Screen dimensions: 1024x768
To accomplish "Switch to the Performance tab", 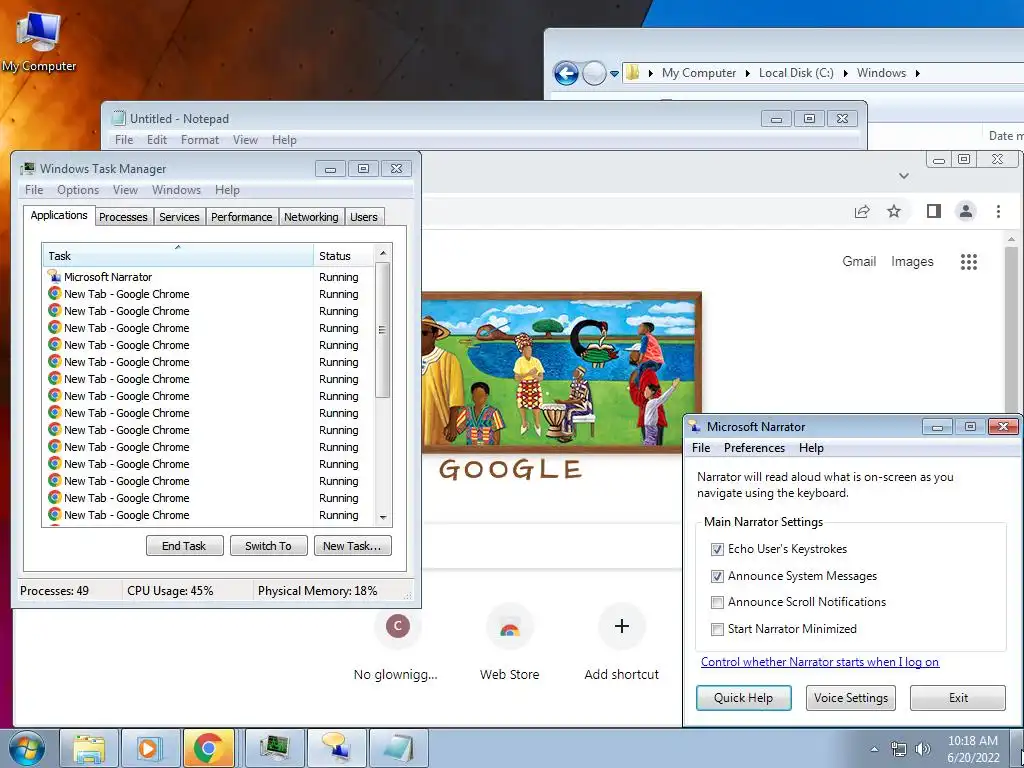I will 242,217.
